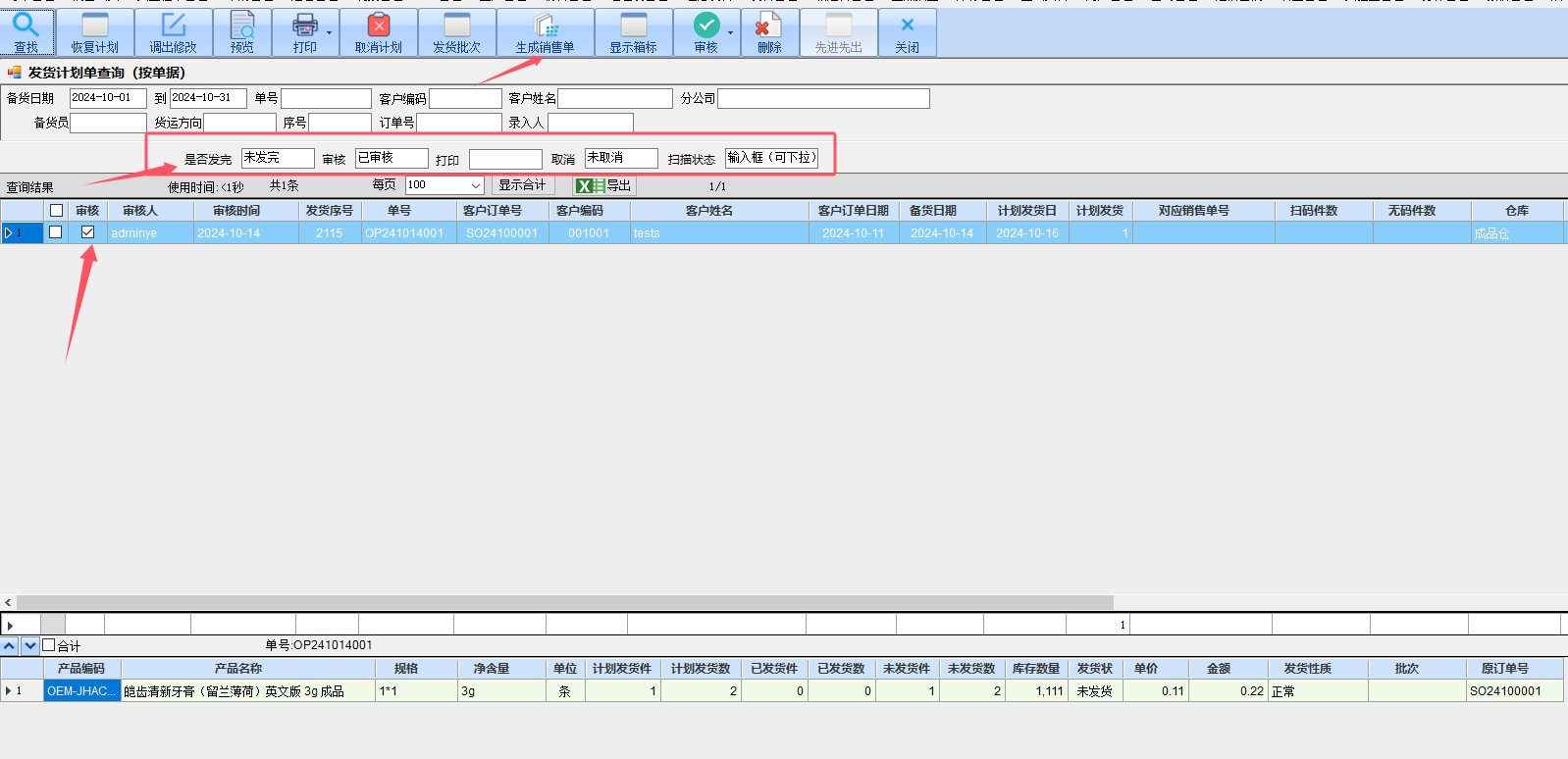This screenshot has height=759, width=1568.
Task: Expand the 打印 print dropdown arrow
Action: 329,33
